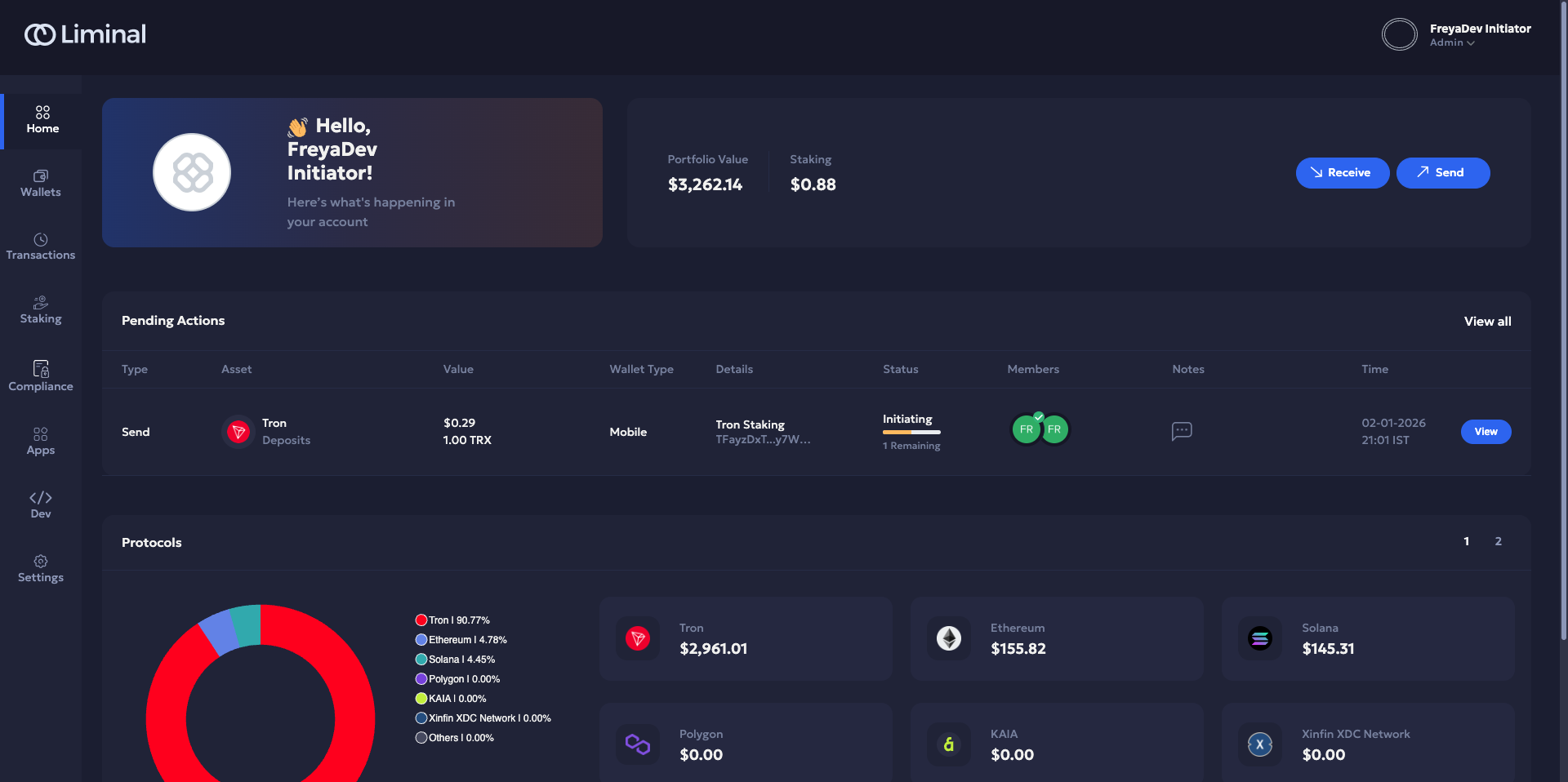The width and height of the screenshot is (1568, 782).
Task: Click View button for Send row
Action: coord(1486,432)
